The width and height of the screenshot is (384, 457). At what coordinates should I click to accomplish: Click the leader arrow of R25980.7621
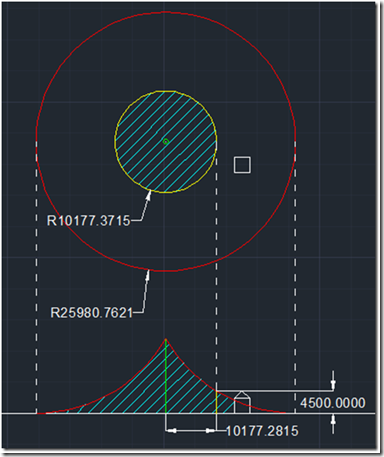click(148, 275)
